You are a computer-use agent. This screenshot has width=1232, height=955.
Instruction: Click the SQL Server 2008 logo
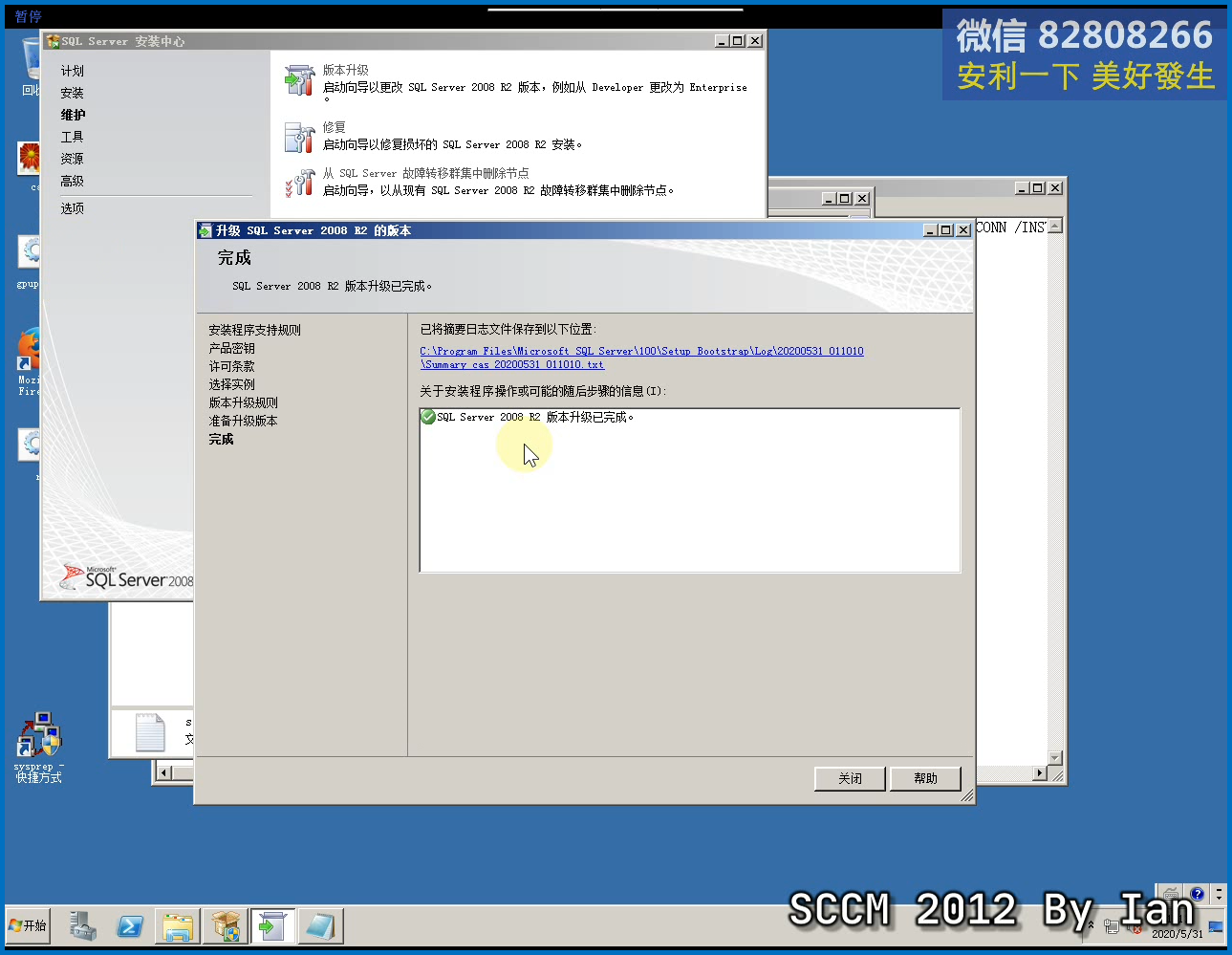click(126, 576)
